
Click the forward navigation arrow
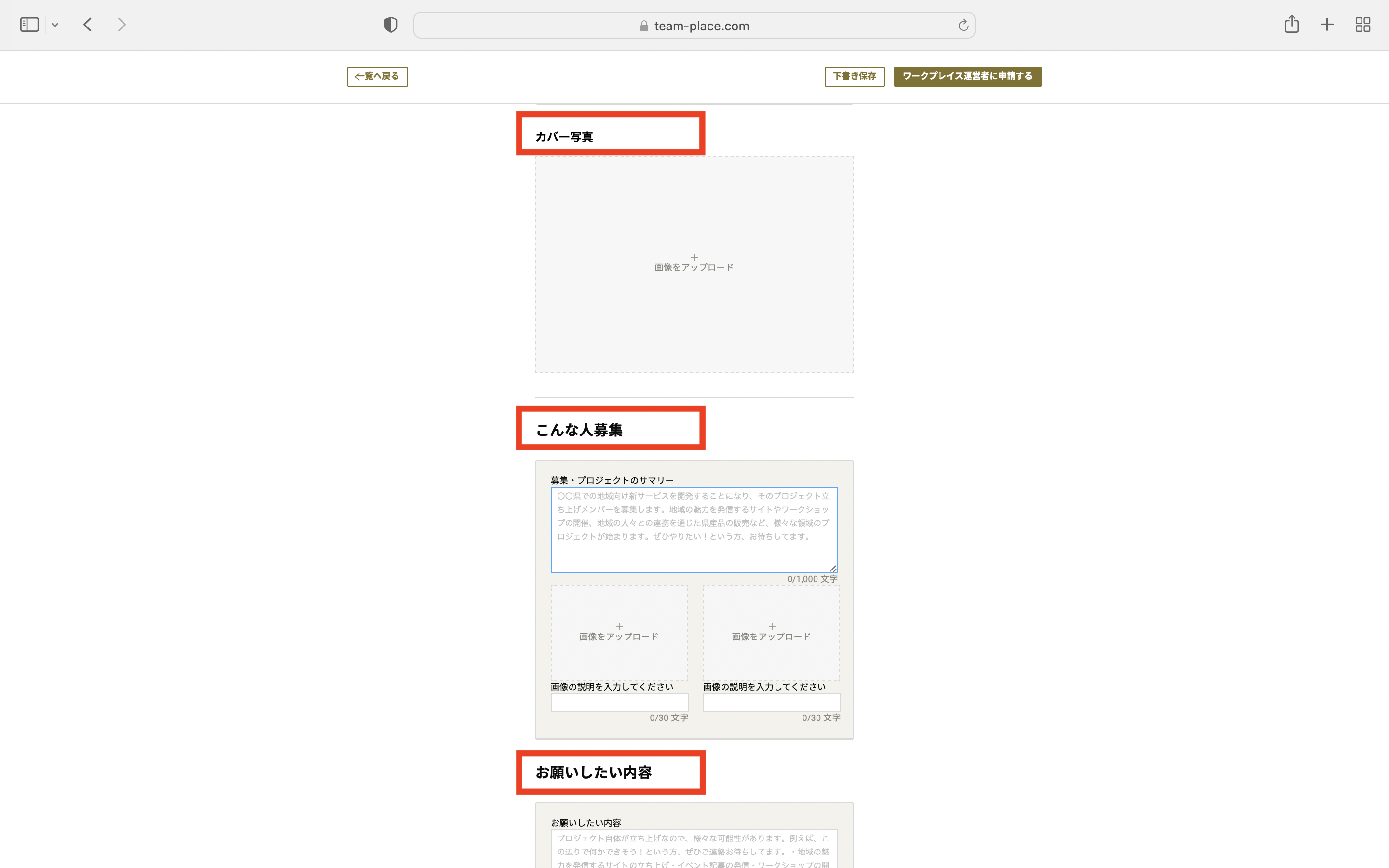[x=121, y=25]
